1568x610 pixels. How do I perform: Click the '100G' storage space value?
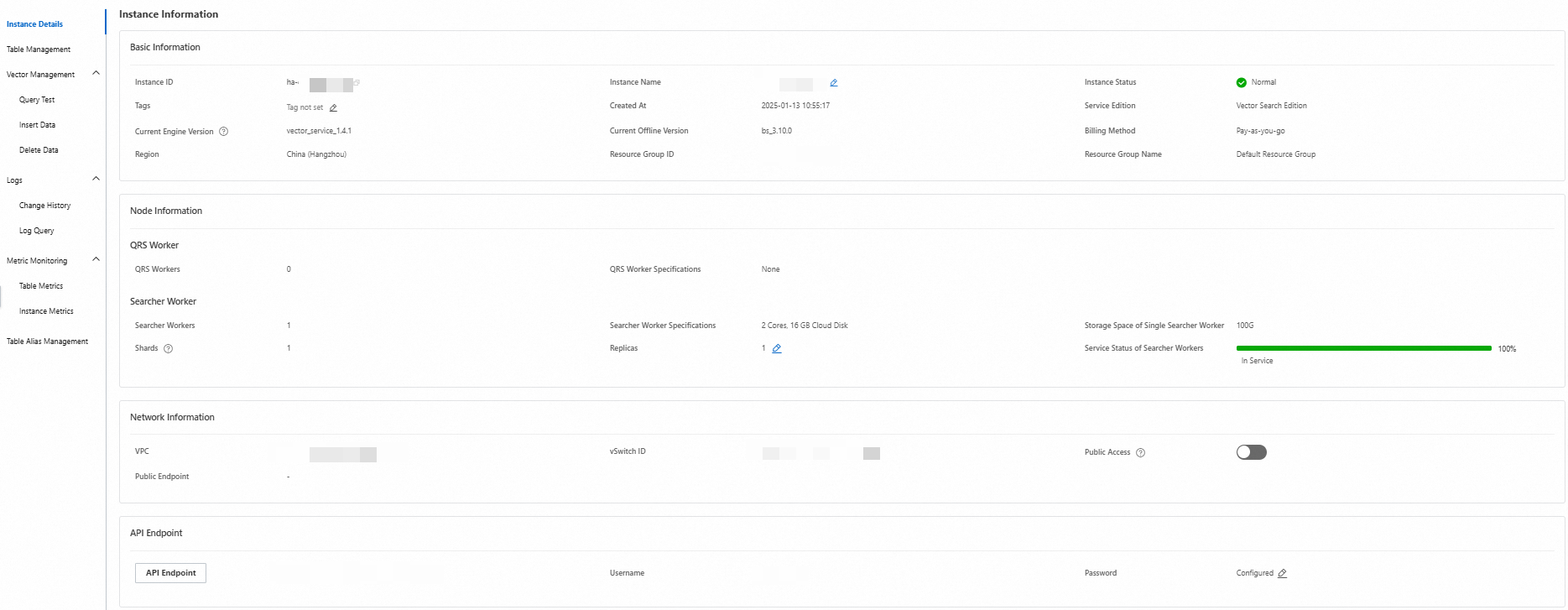pos(1244,326)
